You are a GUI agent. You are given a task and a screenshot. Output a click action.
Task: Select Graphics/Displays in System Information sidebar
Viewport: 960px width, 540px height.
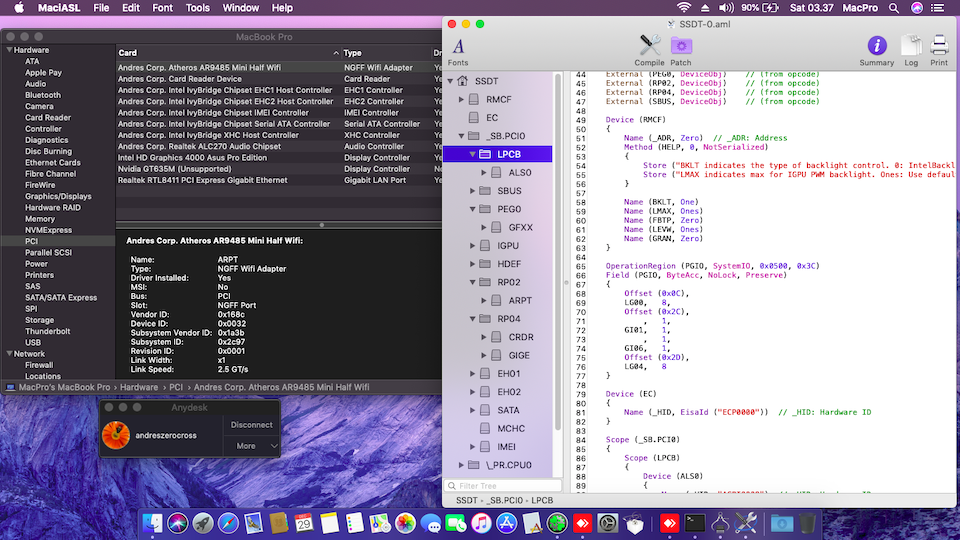click(58, 197)
